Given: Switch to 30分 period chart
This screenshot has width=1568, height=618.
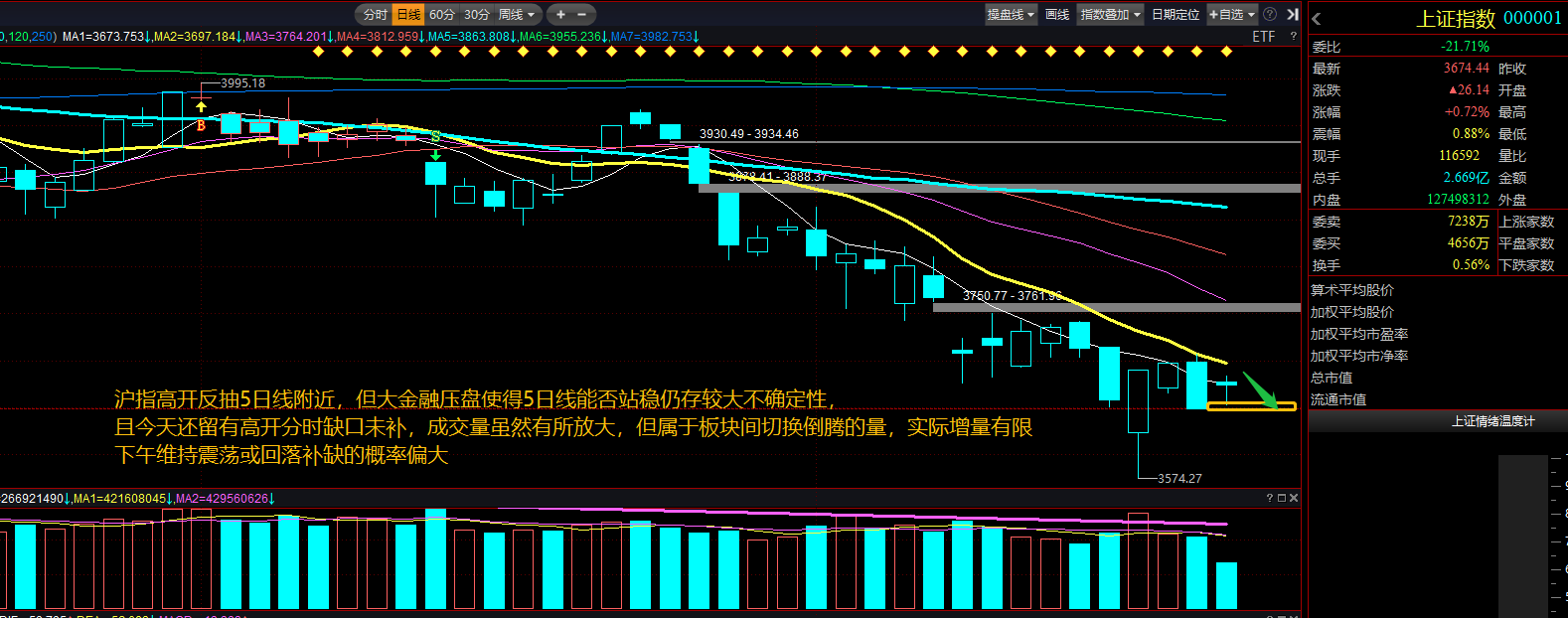Looking at the screenshot, I should [477, 15].
